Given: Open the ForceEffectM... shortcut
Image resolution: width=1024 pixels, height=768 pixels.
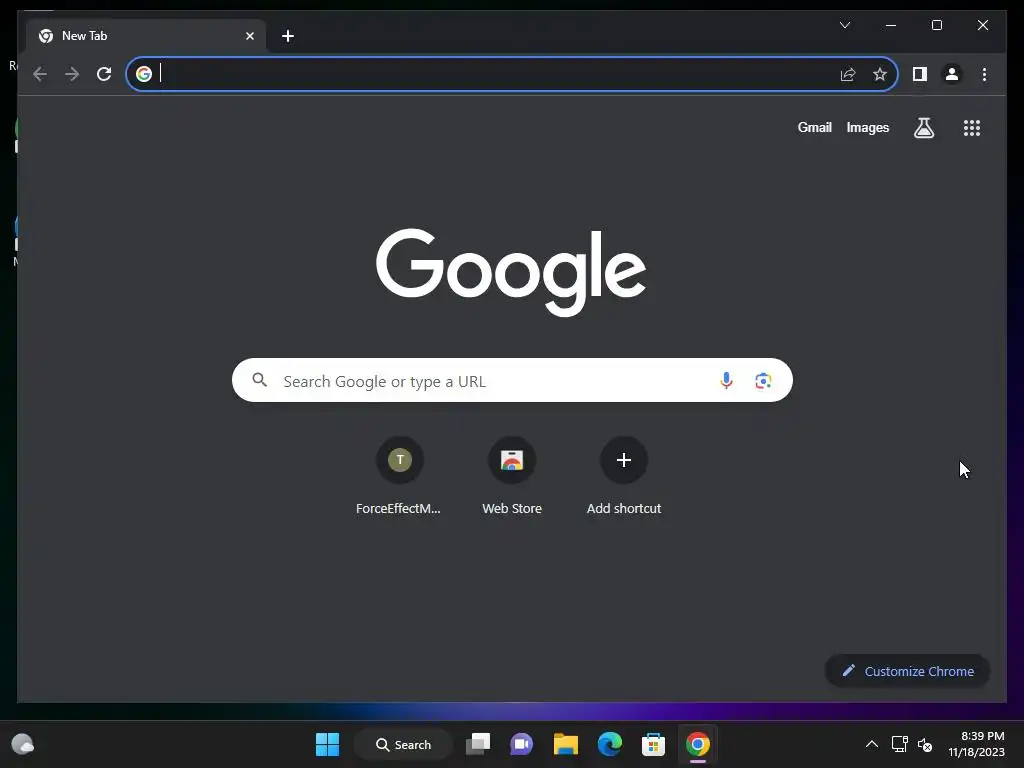Looking at the screenshot, I should (x=399, y=477).
